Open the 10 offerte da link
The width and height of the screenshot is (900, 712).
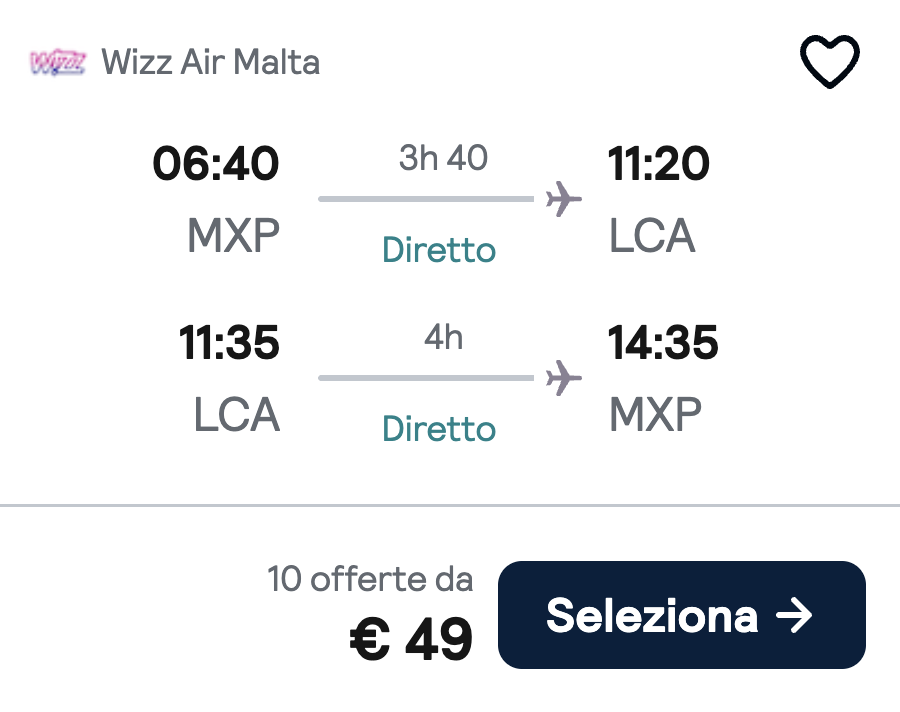[x=371, y=579]
